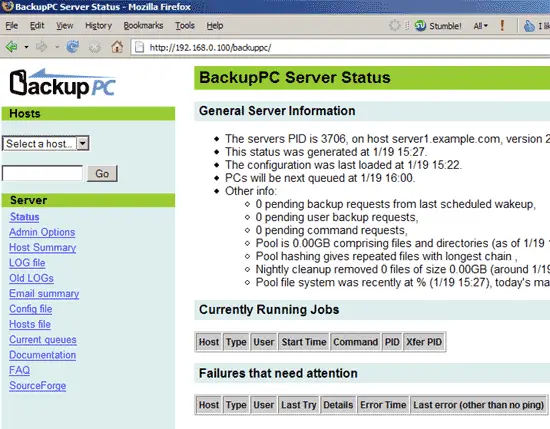Open the Back history dropdown arrow
This screenshot has width=550, height=429.
[26, 47]
